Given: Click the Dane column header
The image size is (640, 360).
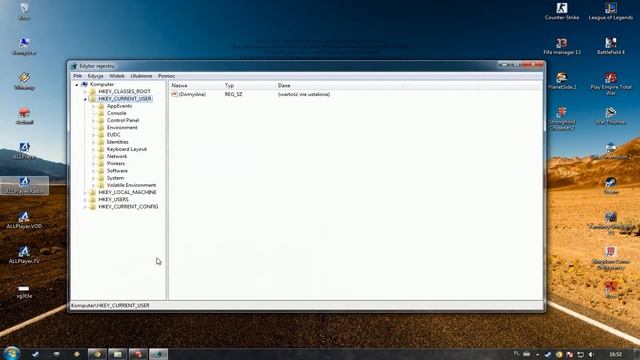Looking at the screenshot, I should tap(339, 86).
